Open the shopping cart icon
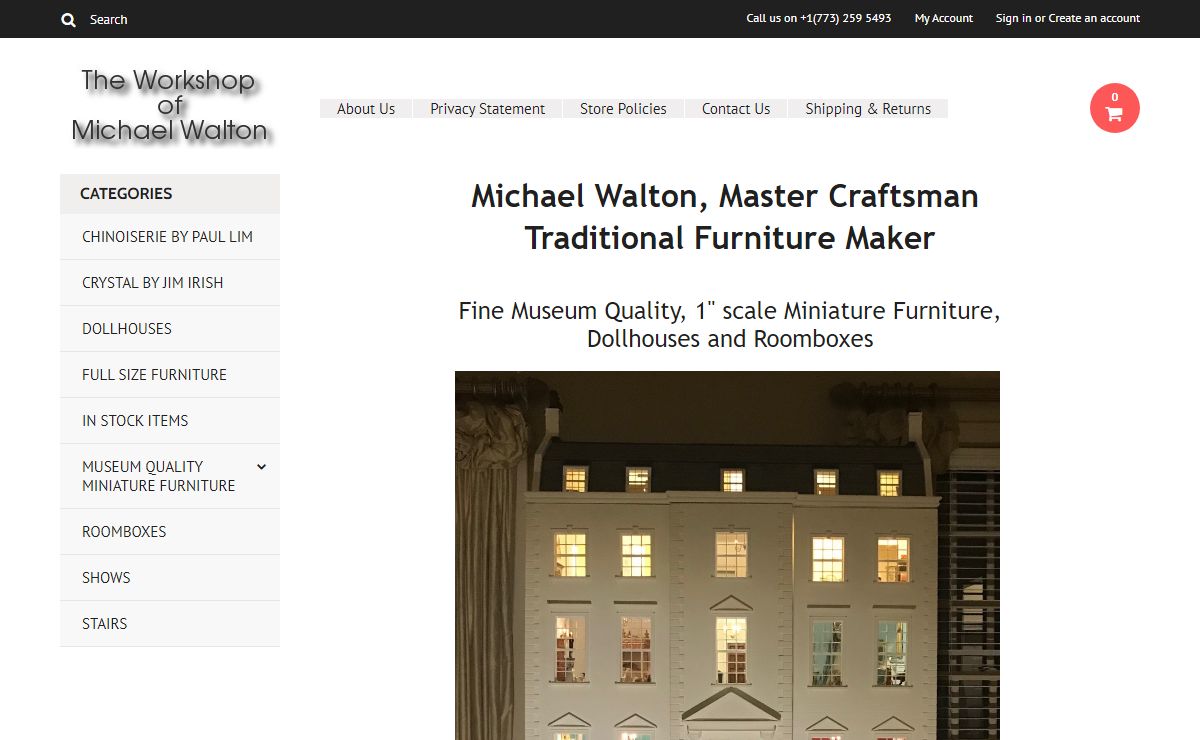The width and height of the screenshot is (1200, 740). [1115, 108]
